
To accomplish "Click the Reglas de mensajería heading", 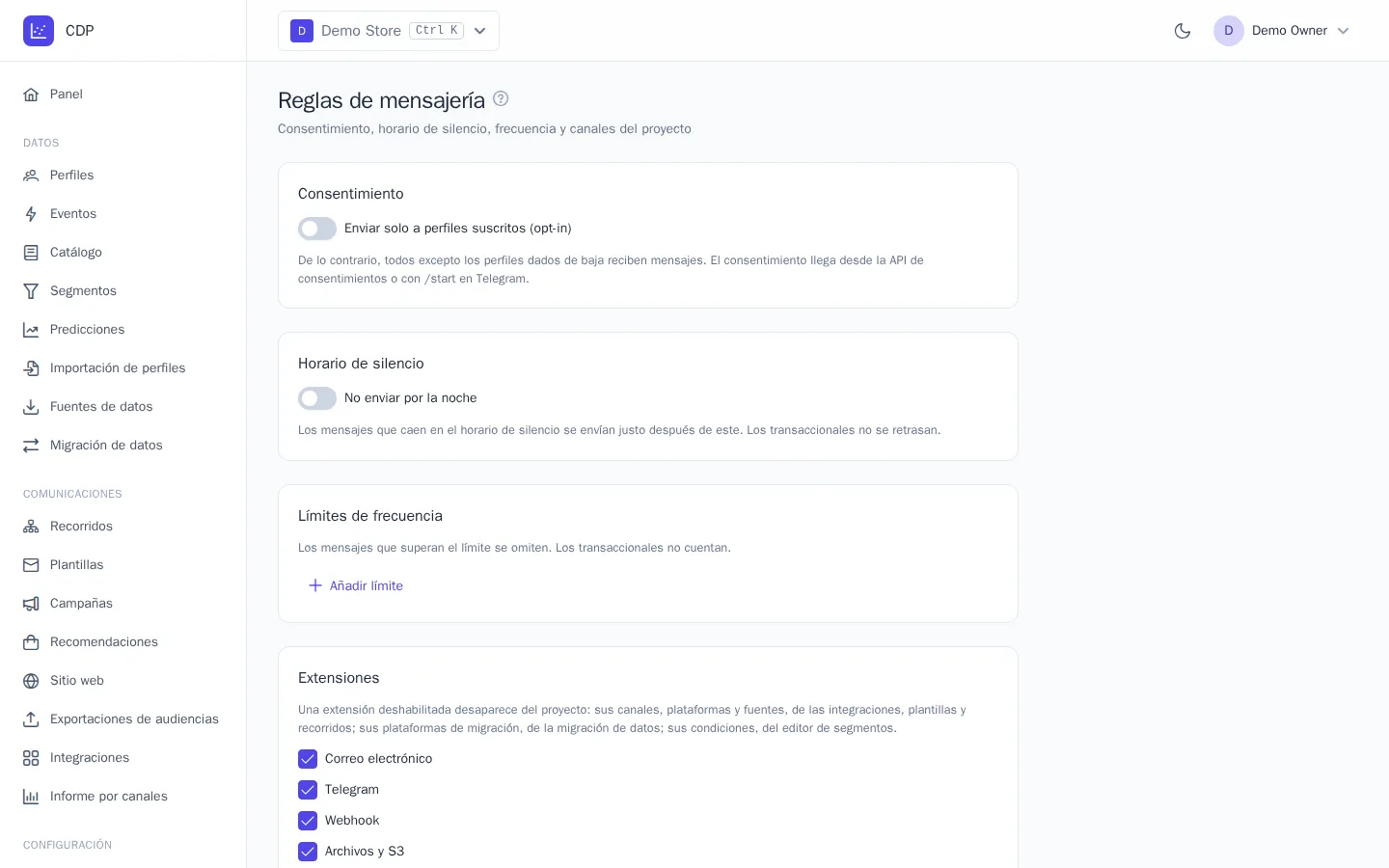I will pos(381,100).
